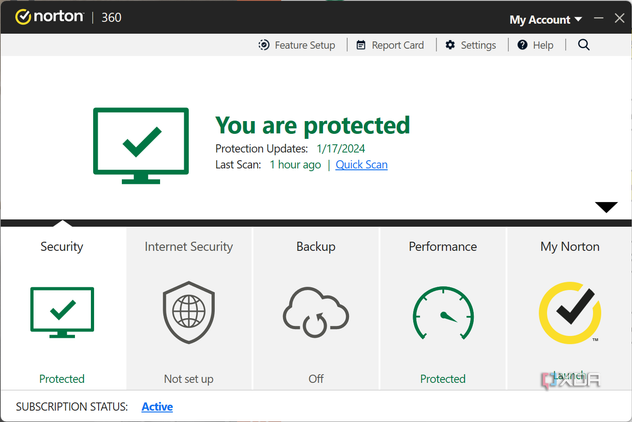The width and height of the screenshot is (632, 422).
Task: Open Help text label
Action: (543, 45)
